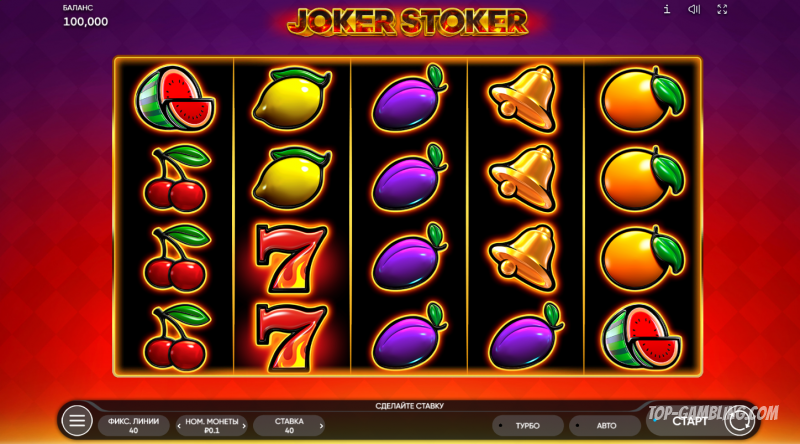Click the top golden bell symbol
This screenshot has height=444, width=800.
click(523, 99)
